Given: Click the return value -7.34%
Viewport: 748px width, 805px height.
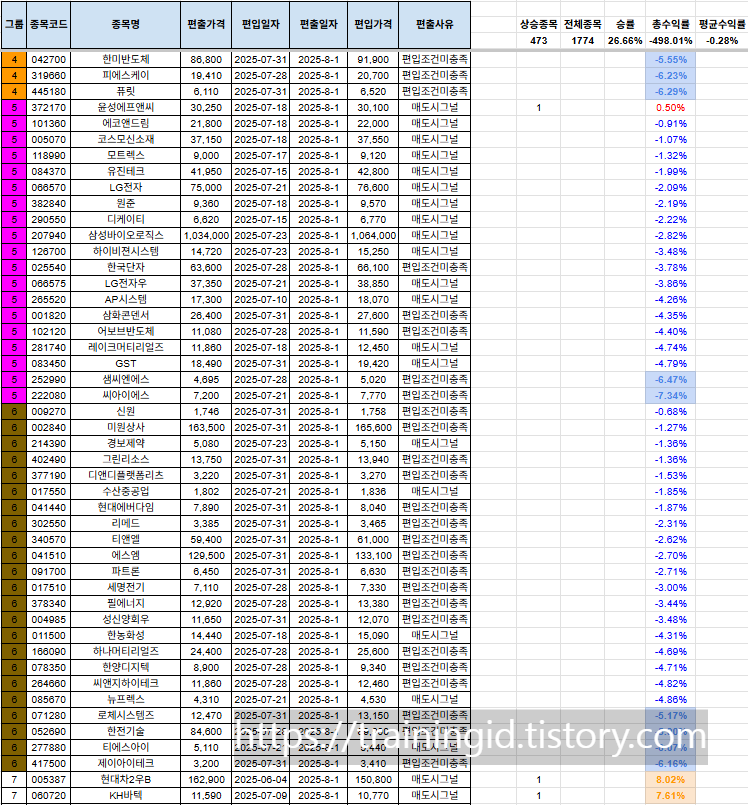Looking at the screenshot, I should point(670,396).
